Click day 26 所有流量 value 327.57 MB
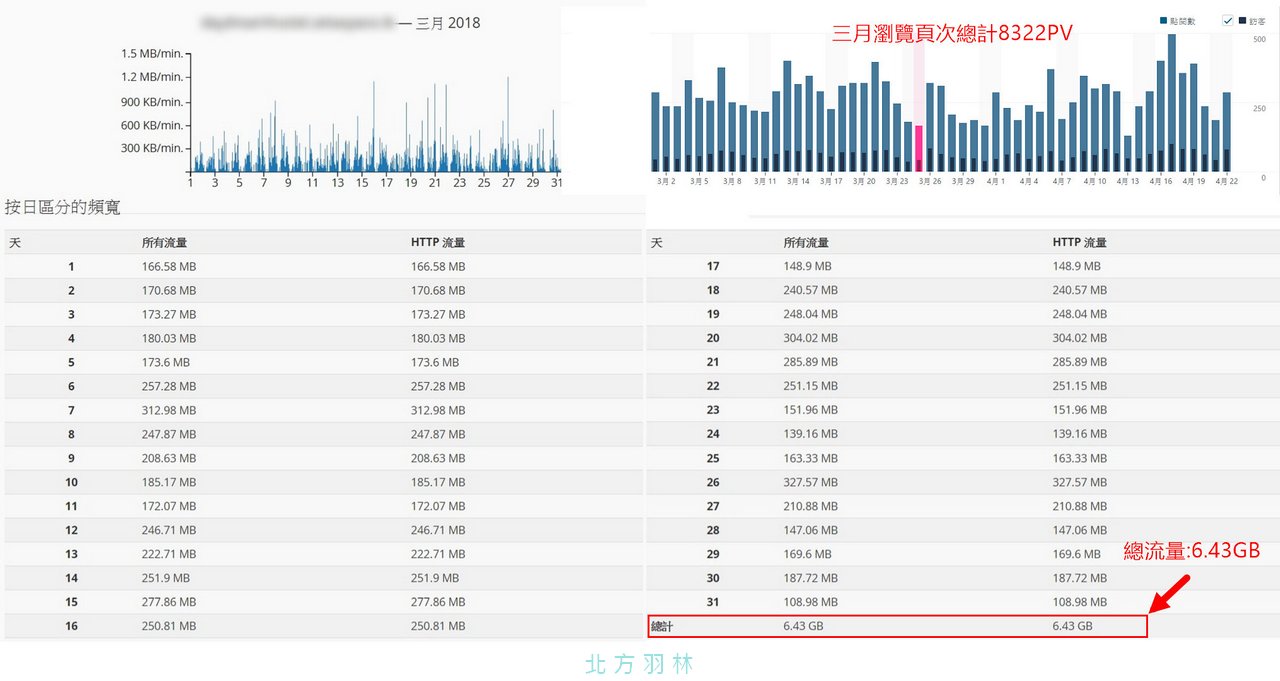Image resolution: width=1280 pixels, height=681 pixels. click(x=811, y=482)
